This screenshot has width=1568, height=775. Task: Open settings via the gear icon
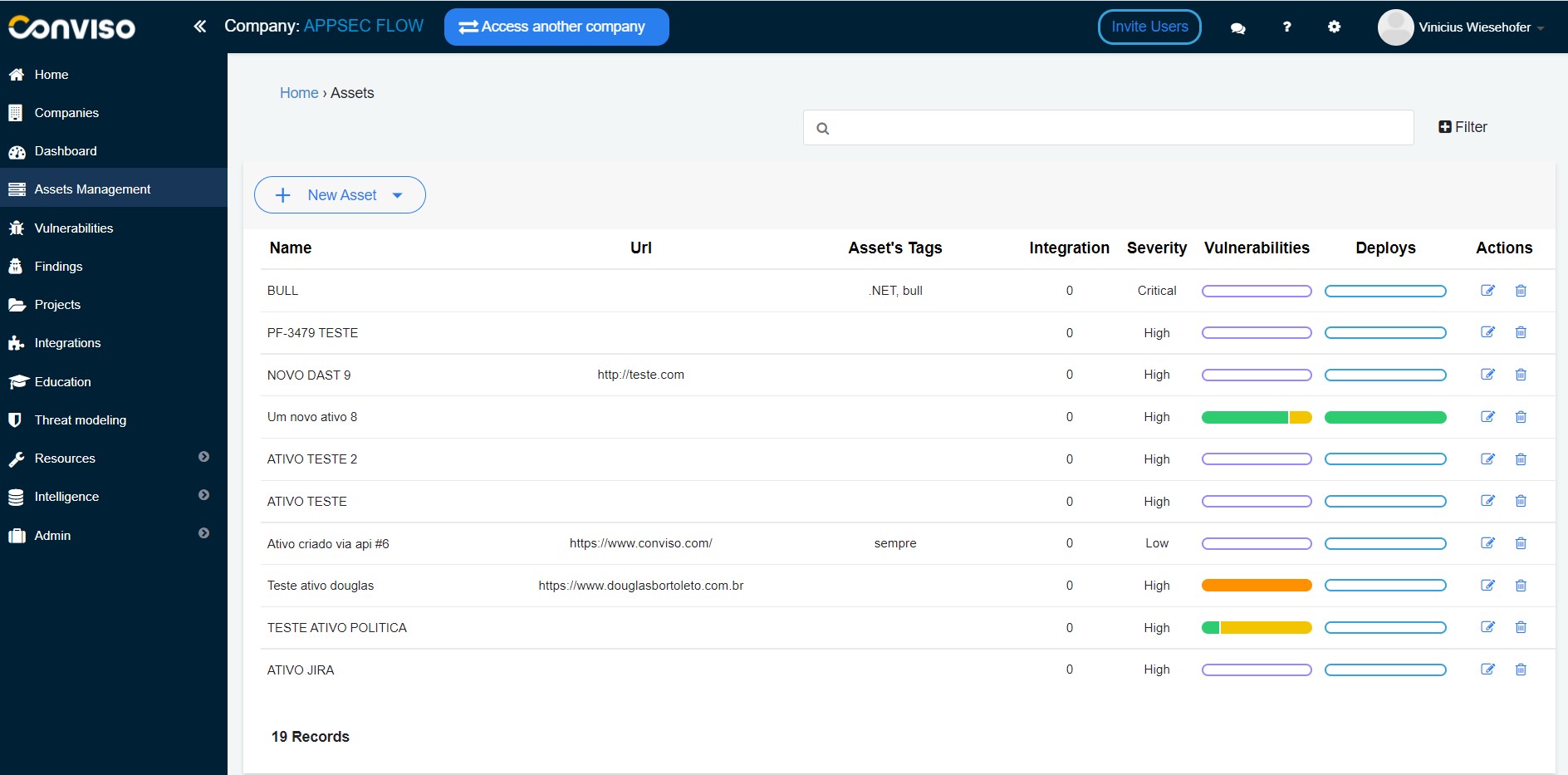(1334, 27)
